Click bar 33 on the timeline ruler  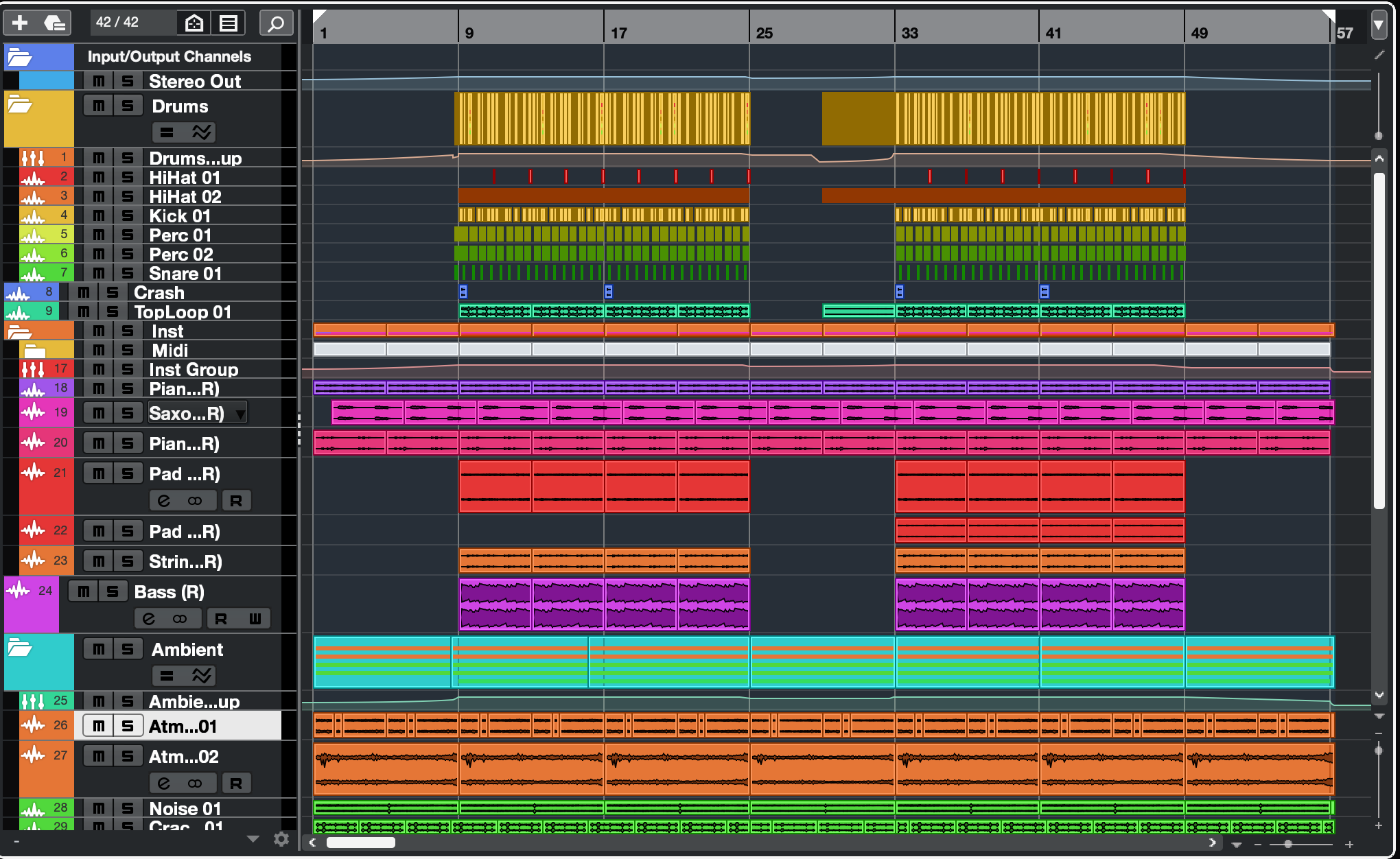click(x=909, y=32)
